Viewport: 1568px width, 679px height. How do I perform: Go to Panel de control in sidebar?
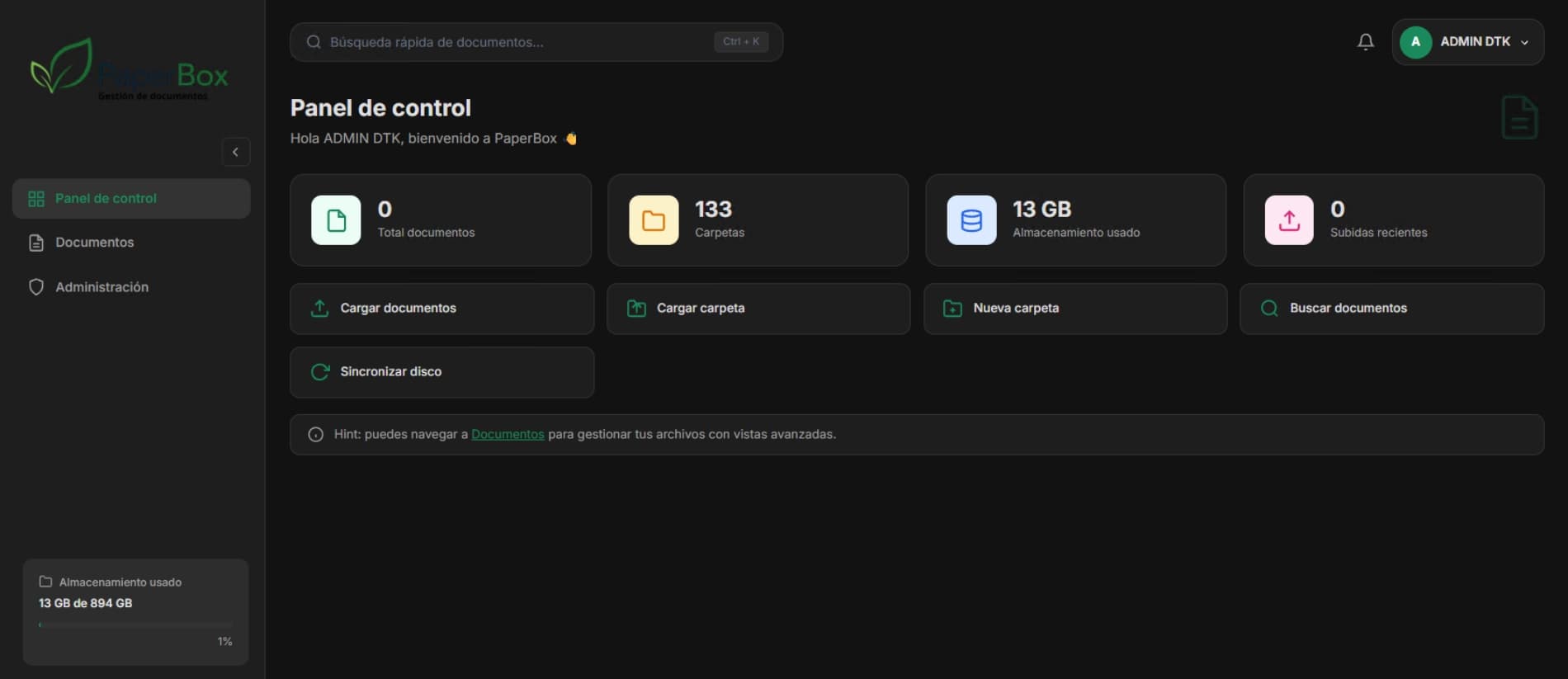pyautogui.click(x=131, y=199)
